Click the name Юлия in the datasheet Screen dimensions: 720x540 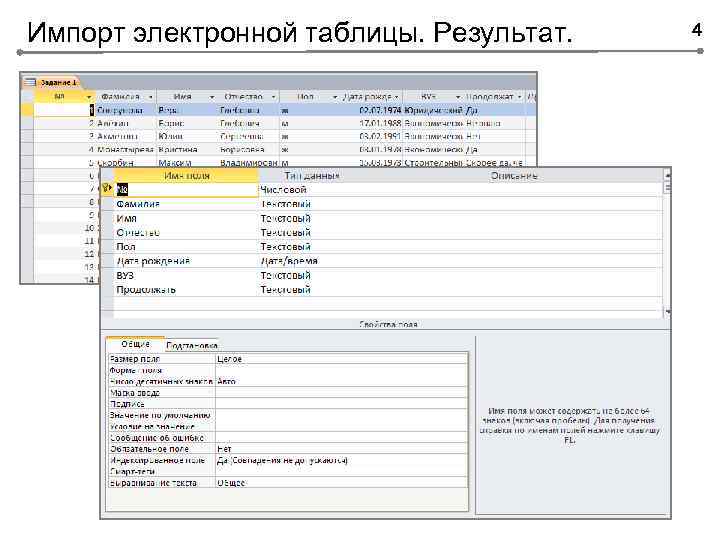point(170,136)
